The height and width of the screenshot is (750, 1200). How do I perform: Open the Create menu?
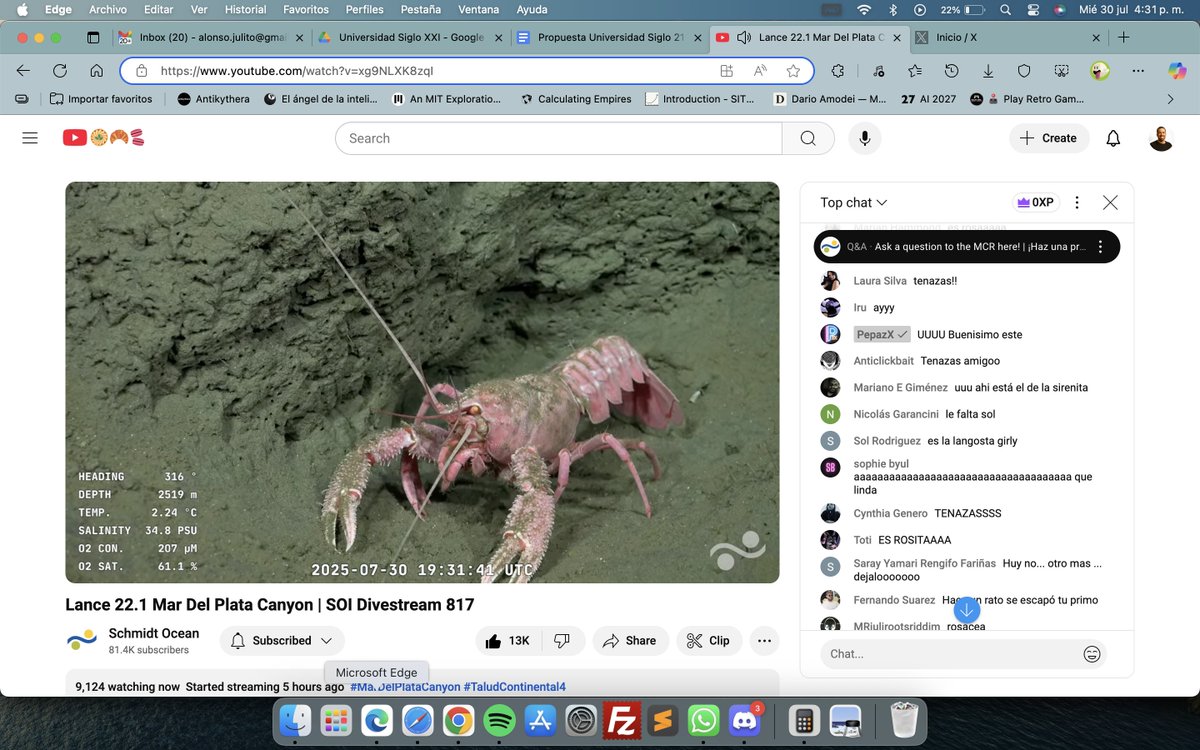point(1048,138)
